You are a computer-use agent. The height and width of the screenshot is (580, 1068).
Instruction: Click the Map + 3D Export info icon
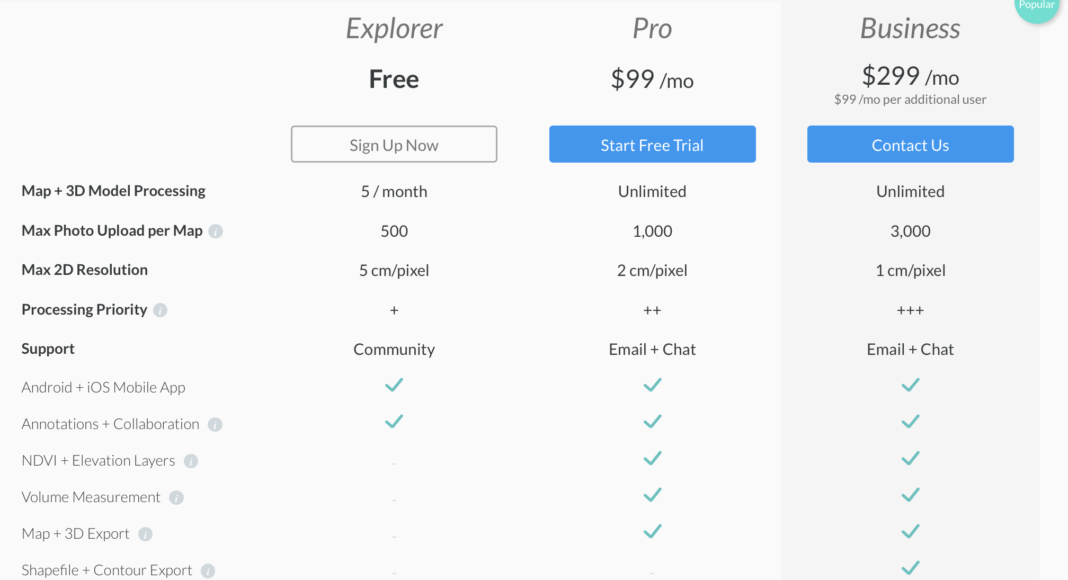click(x=145, y=534)
